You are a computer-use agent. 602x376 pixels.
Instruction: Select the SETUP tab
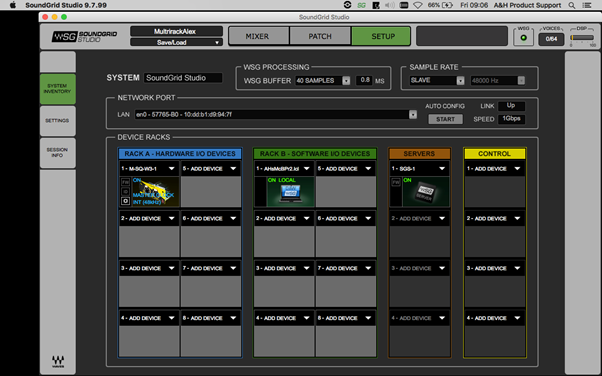pyautogui.click(x=381, y=36)
